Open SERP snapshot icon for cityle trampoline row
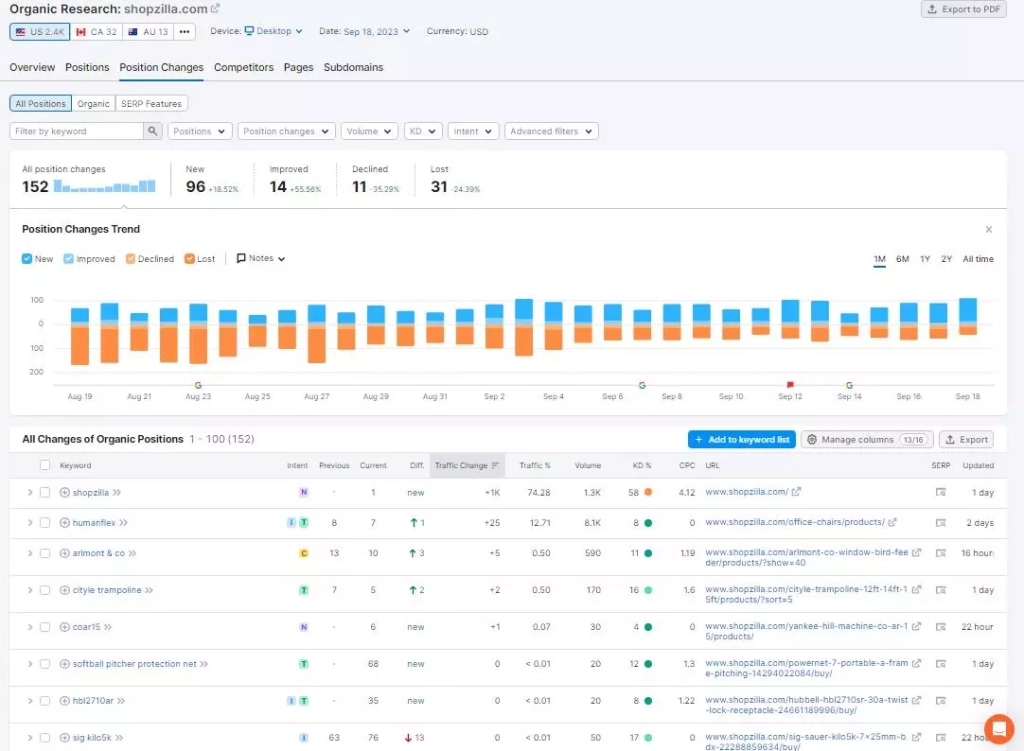Image resolution: width=1024 pixels, height=751 pixels. (940, 590)
